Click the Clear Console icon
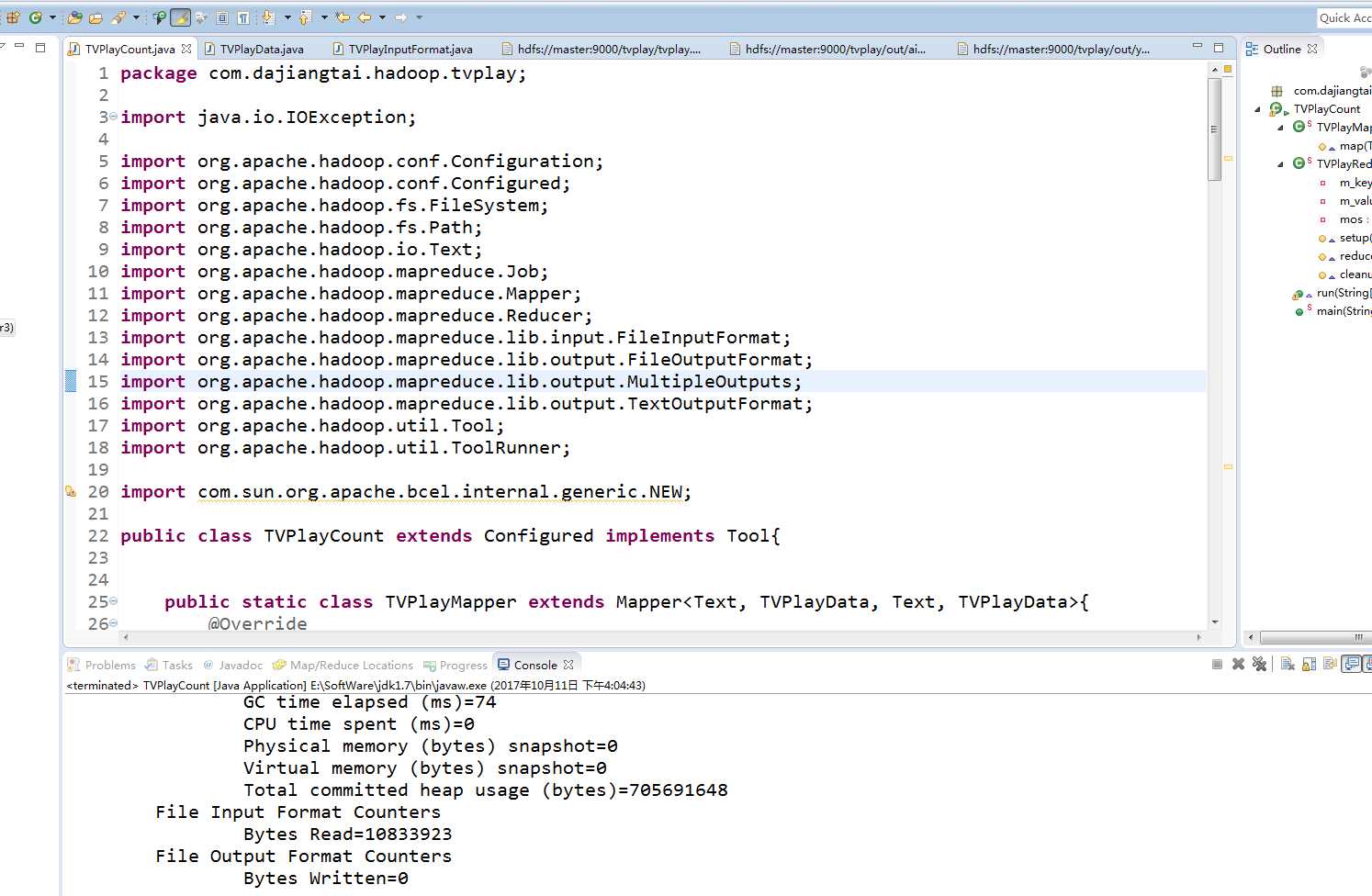Viewport: 1372px width, 896px height. pyautogui.click(x=1288, y=664)
